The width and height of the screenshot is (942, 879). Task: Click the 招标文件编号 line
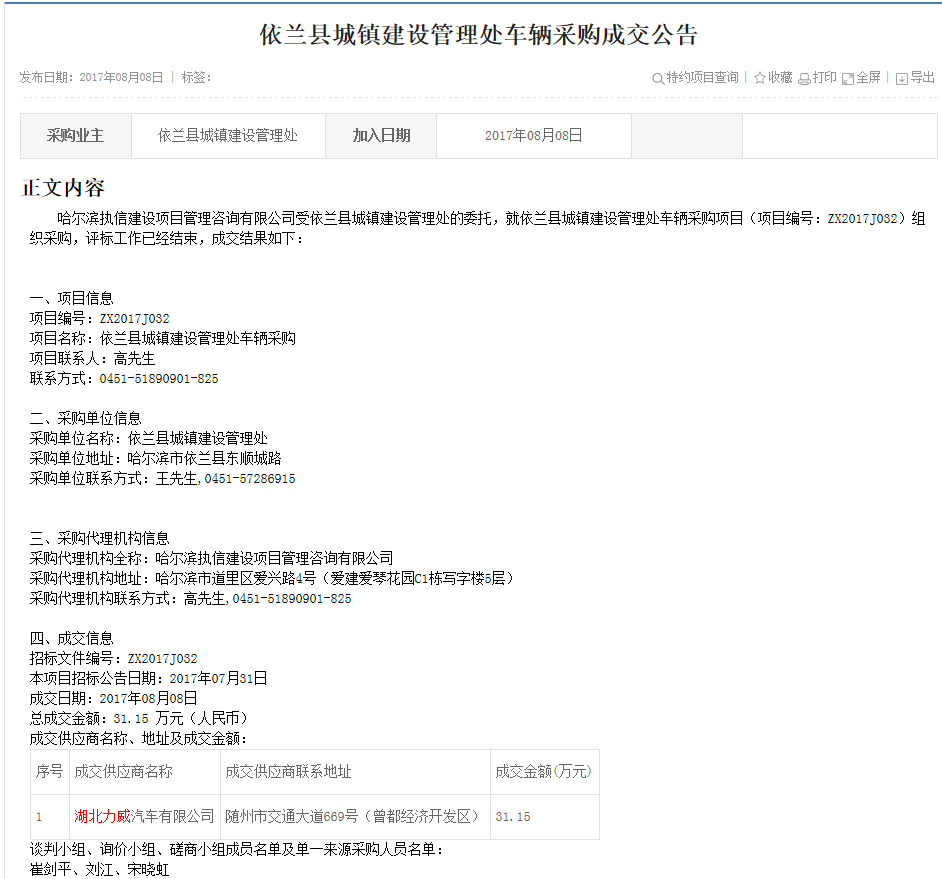point(114,658)
